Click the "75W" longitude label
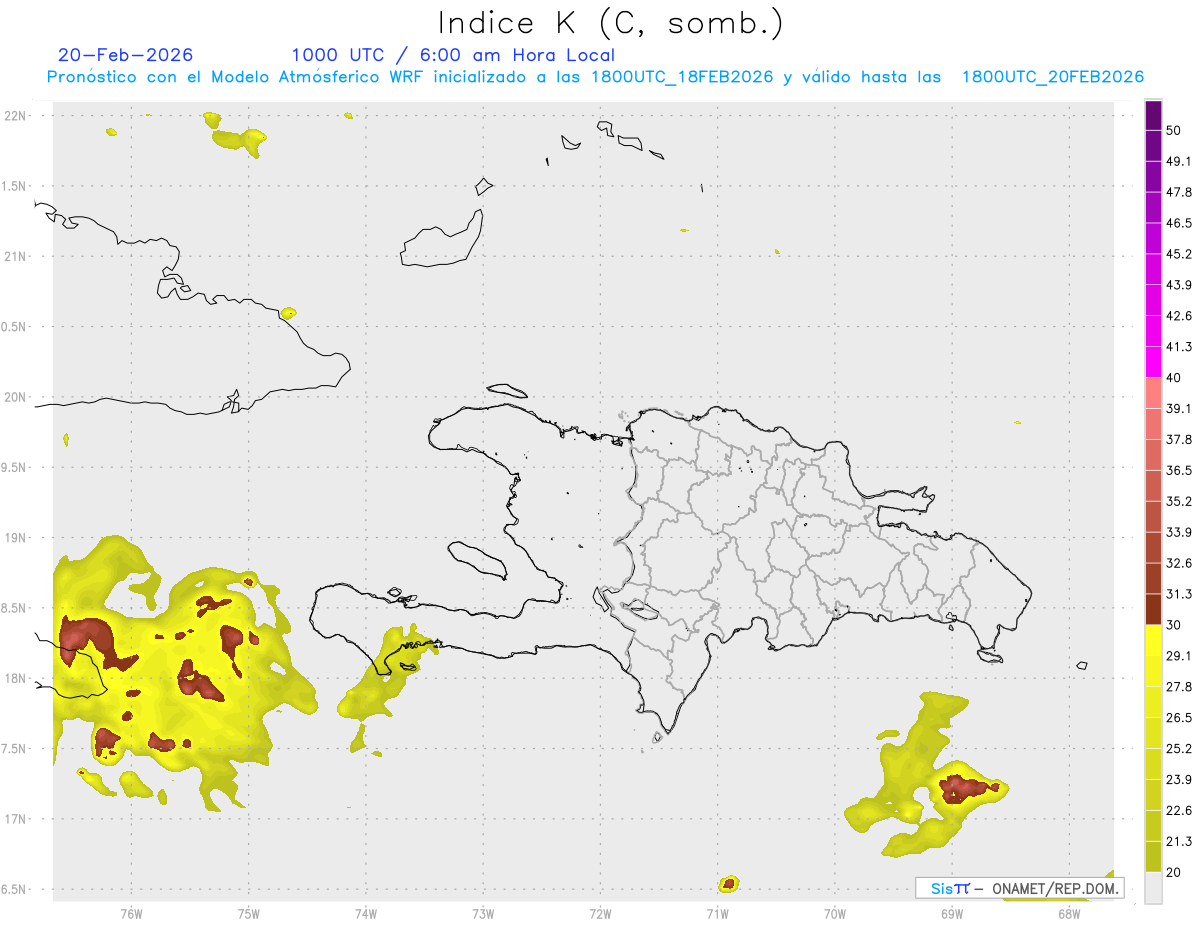Screen dimensions: 1200x927 (x=248, y=914)
